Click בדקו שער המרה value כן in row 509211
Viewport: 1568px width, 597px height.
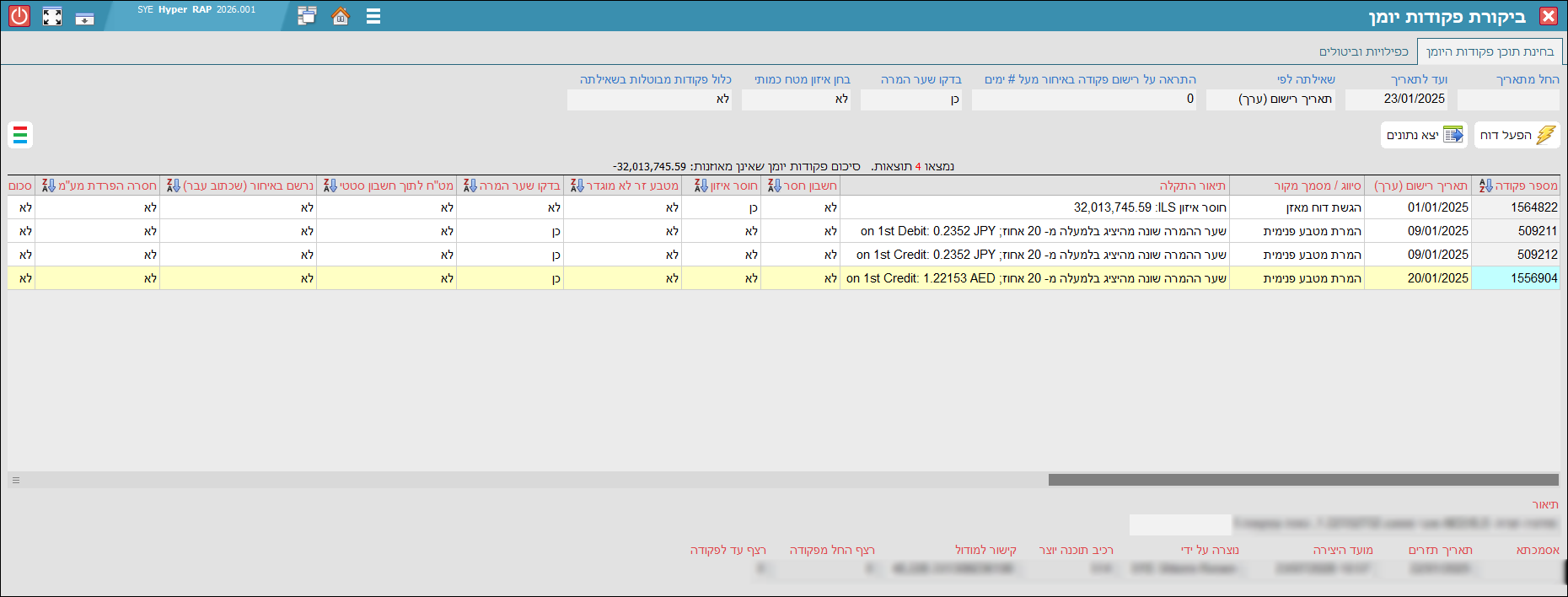pyautogui.click(x=510, y=231)
